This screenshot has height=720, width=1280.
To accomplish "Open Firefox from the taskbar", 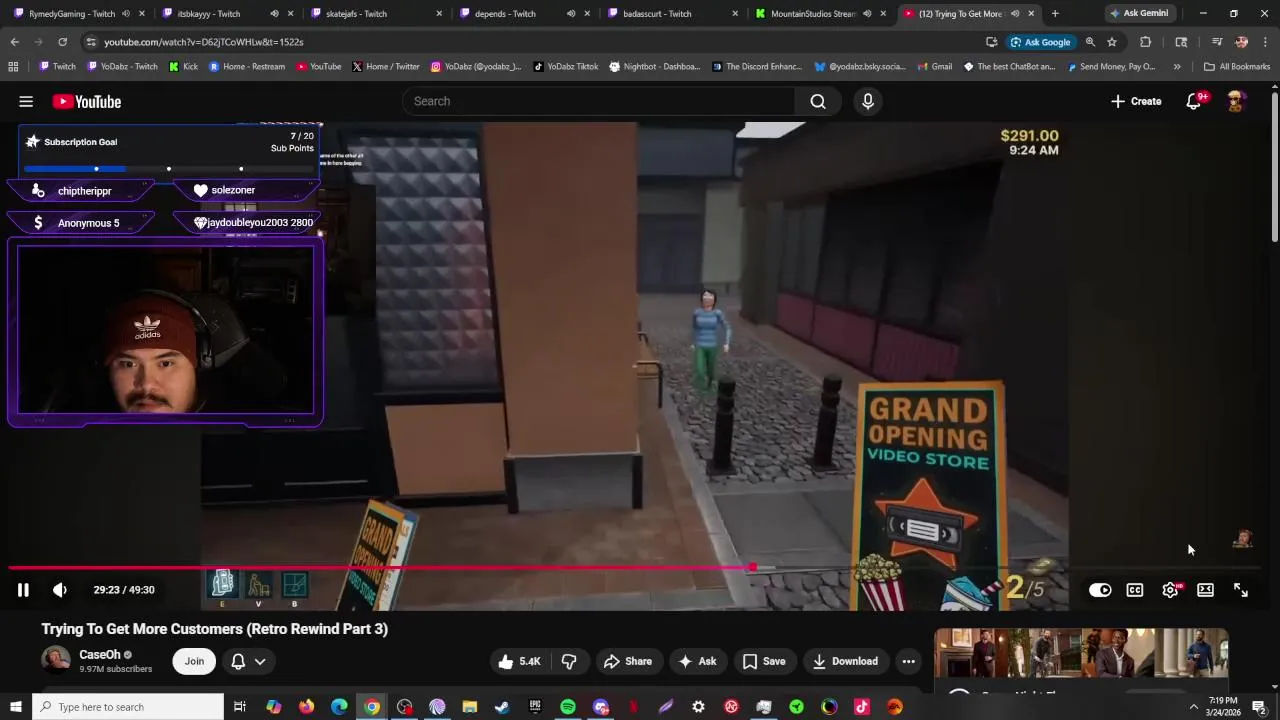I will point(306,707).
